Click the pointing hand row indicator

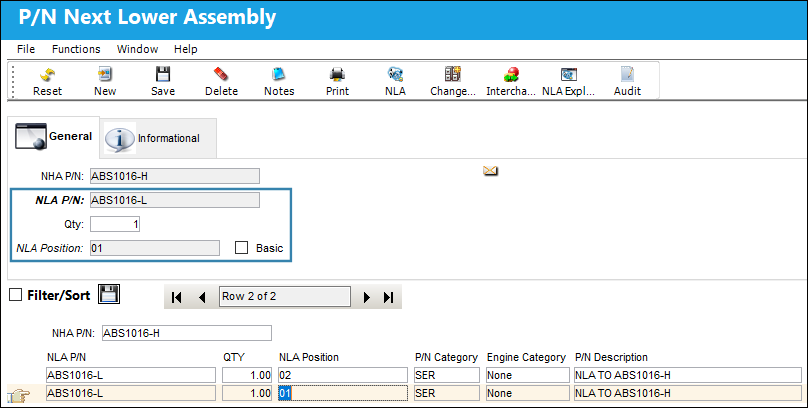pyautogui.click(x=19, y=396)
